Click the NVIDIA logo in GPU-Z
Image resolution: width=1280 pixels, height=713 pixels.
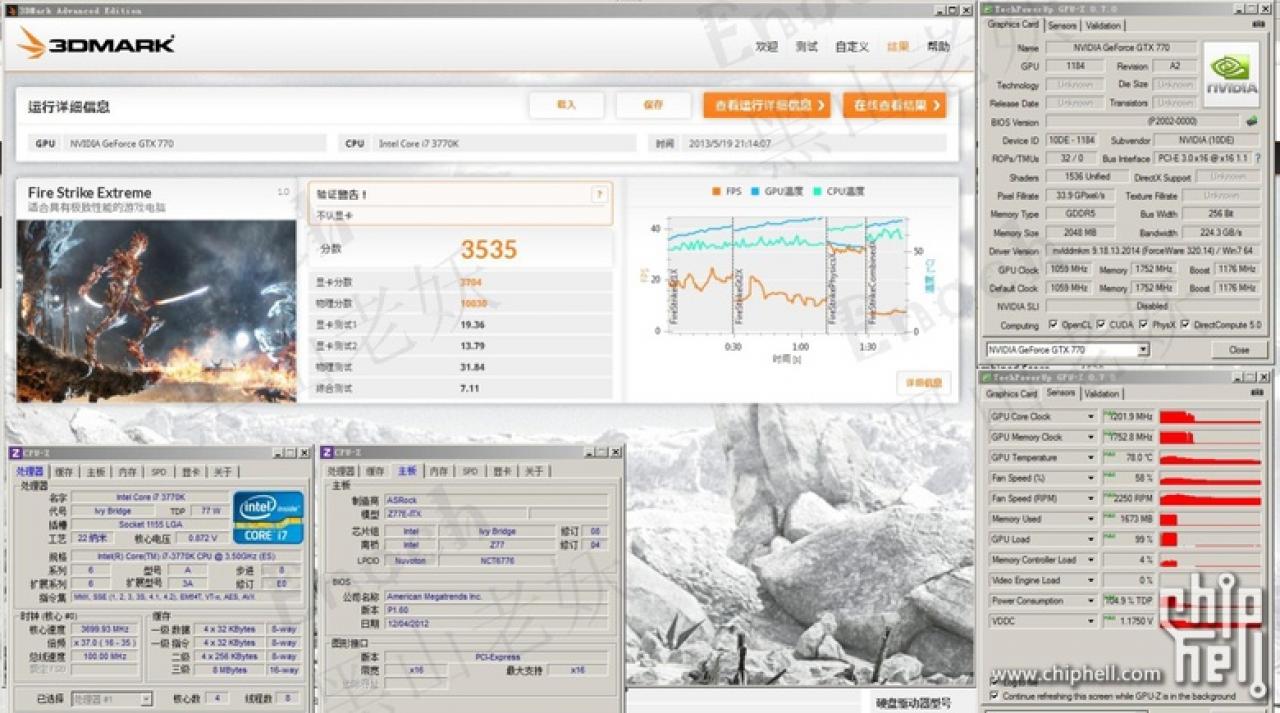point(1230,74)
